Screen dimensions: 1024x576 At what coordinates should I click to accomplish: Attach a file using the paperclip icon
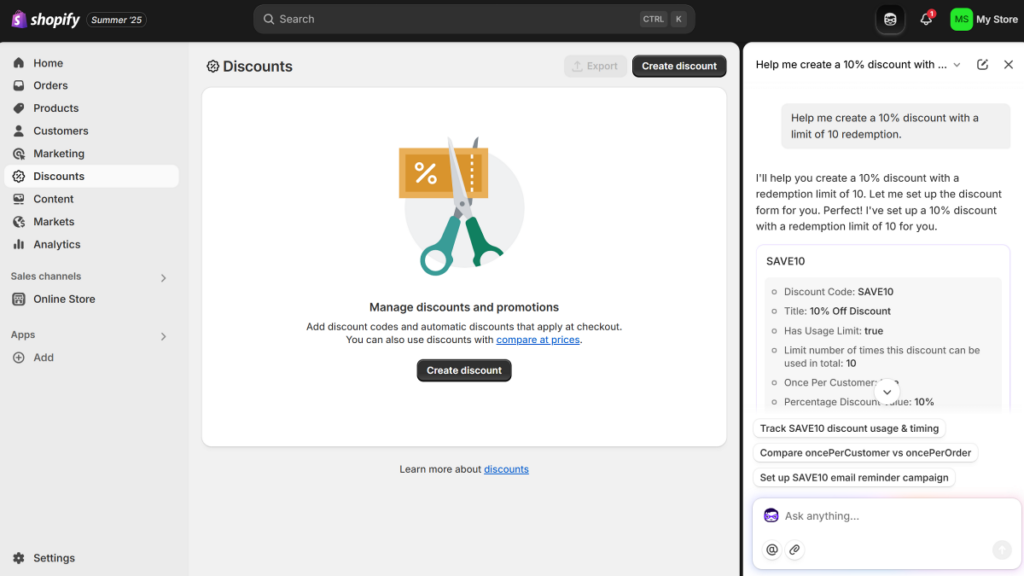click(795, 549)
